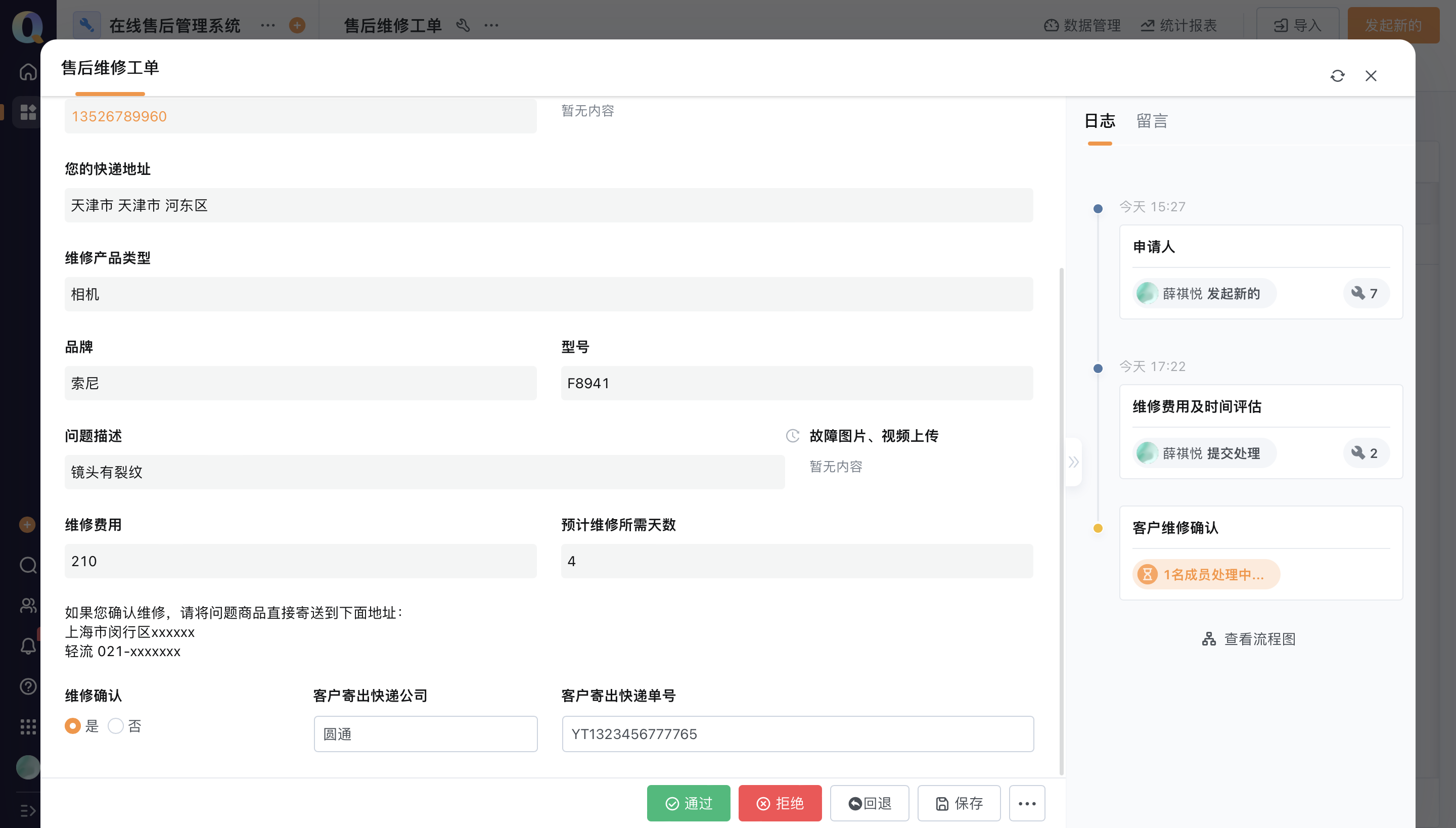
Task: Click the 今天 17:22 timeline dot
Action: coord(1098,368)
